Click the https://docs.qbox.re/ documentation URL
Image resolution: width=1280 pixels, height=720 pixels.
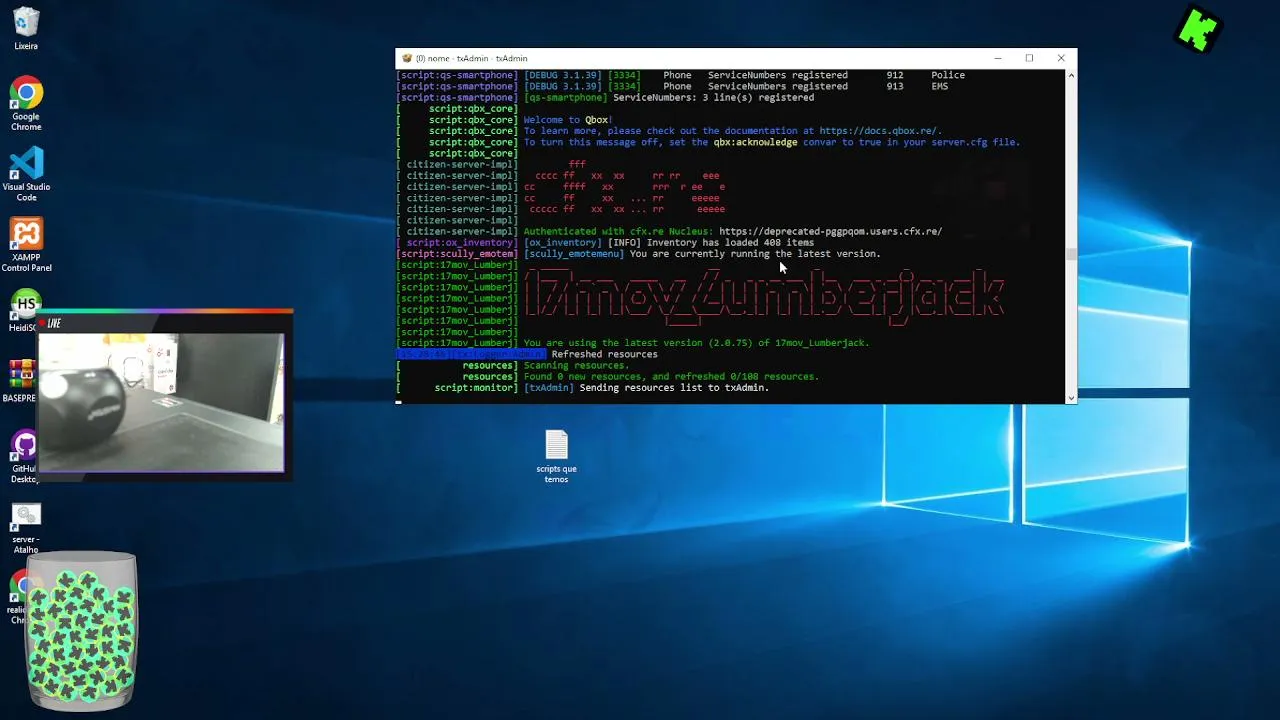pos(880,131)
